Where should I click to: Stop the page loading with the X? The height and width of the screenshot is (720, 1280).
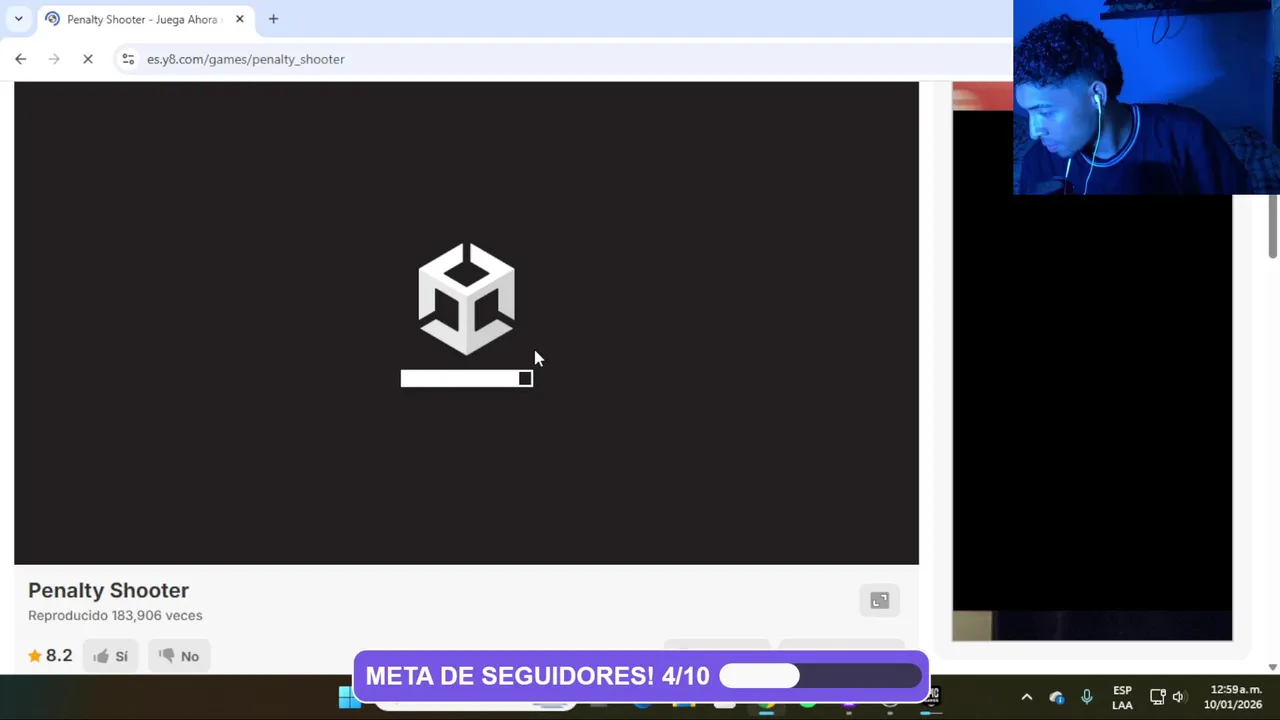click(x=88, y=59)
